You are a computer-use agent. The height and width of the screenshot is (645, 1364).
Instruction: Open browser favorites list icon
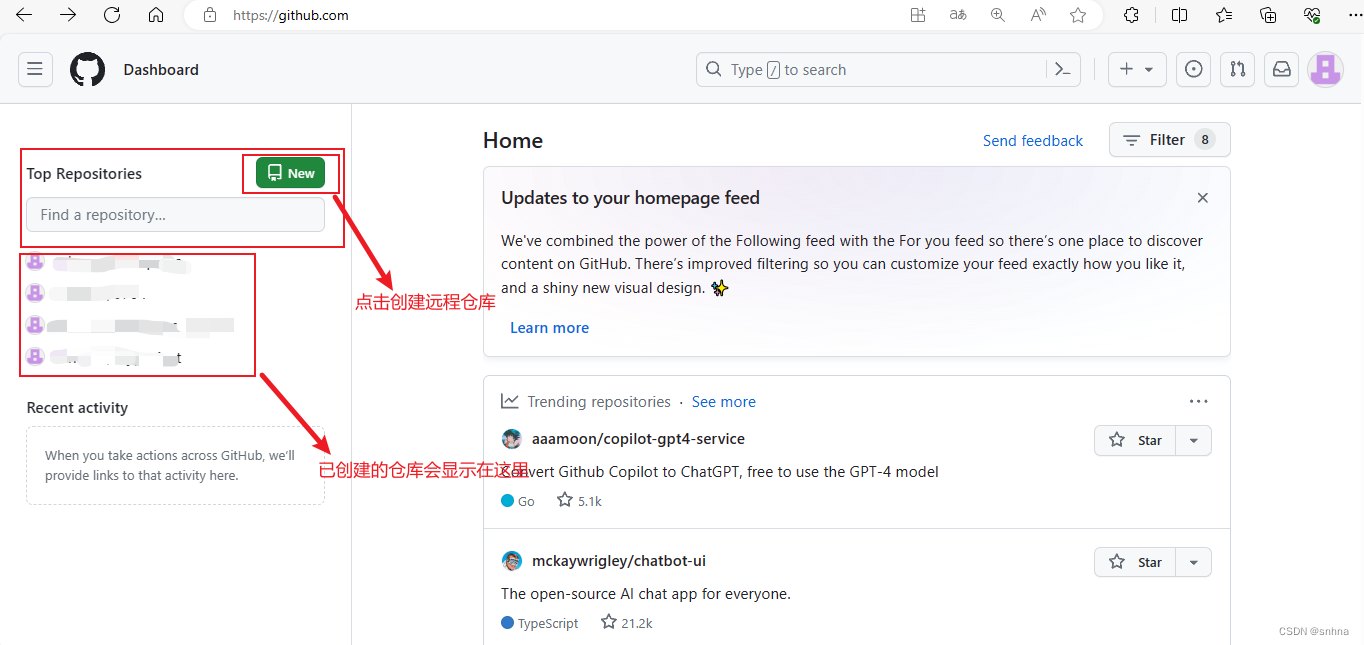point(1224,15)
